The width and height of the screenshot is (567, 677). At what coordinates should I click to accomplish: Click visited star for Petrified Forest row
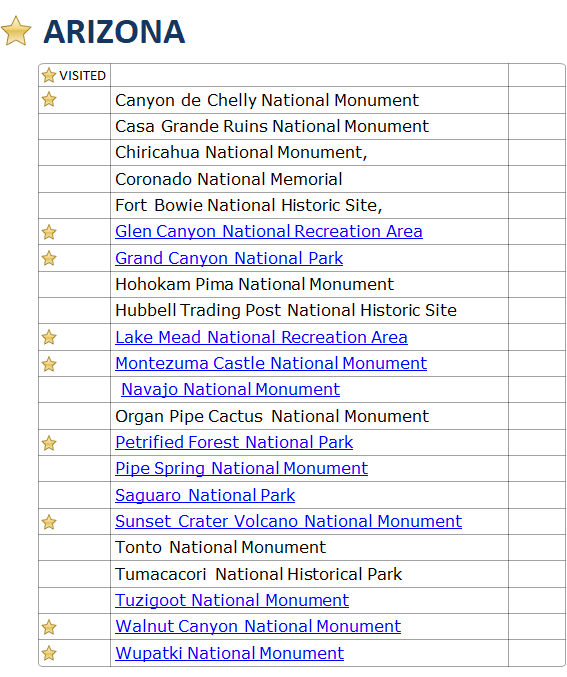tap(49, 443)
